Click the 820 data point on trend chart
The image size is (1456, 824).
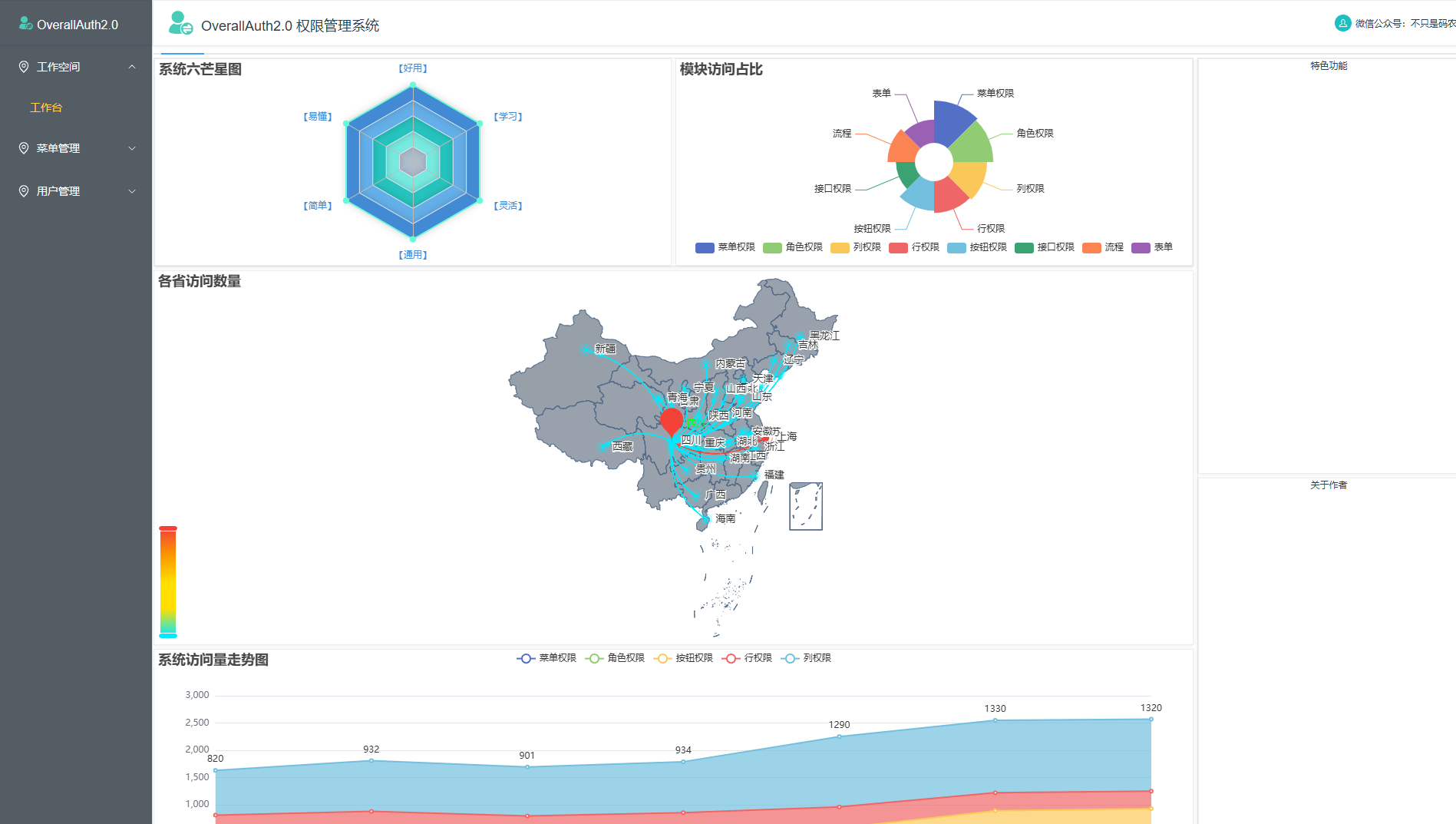[x=216, y=770]
